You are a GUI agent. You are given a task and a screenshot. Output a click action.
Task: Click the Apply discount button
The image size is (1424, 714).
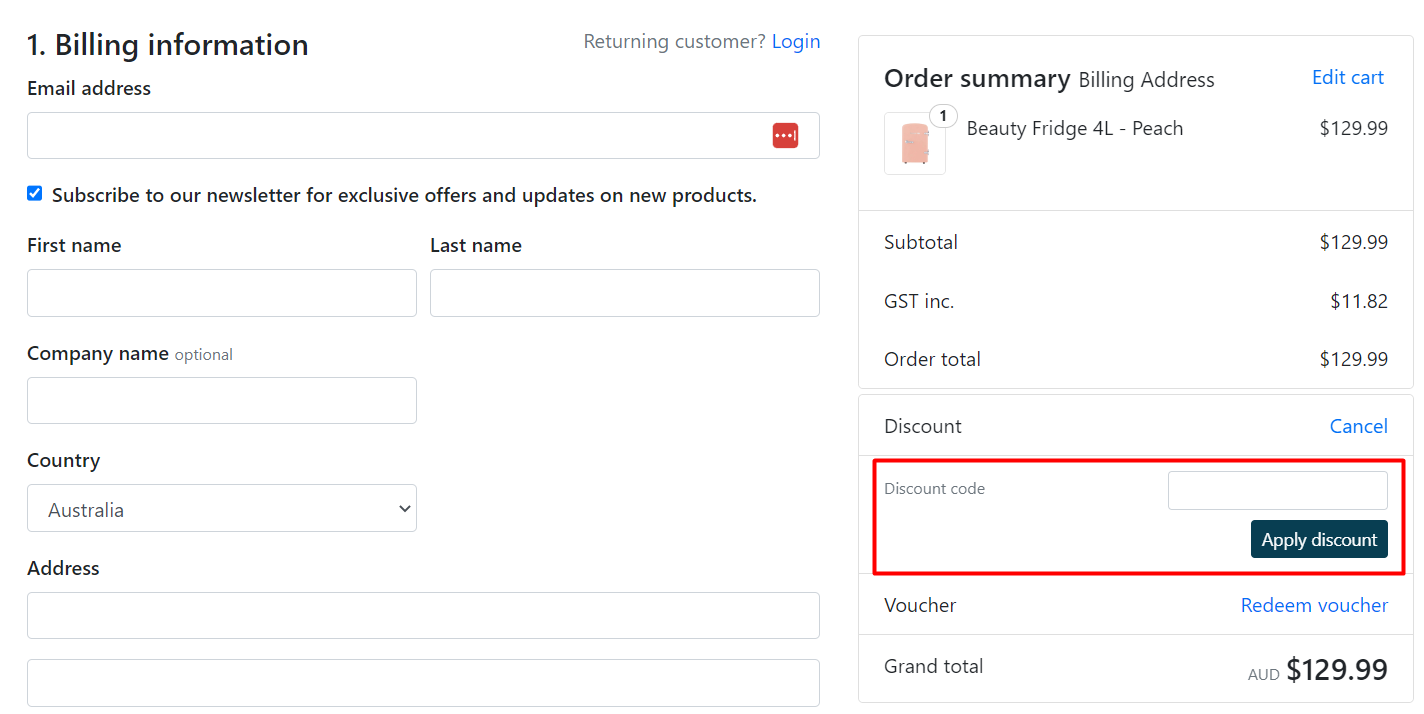click(1319, 539)
